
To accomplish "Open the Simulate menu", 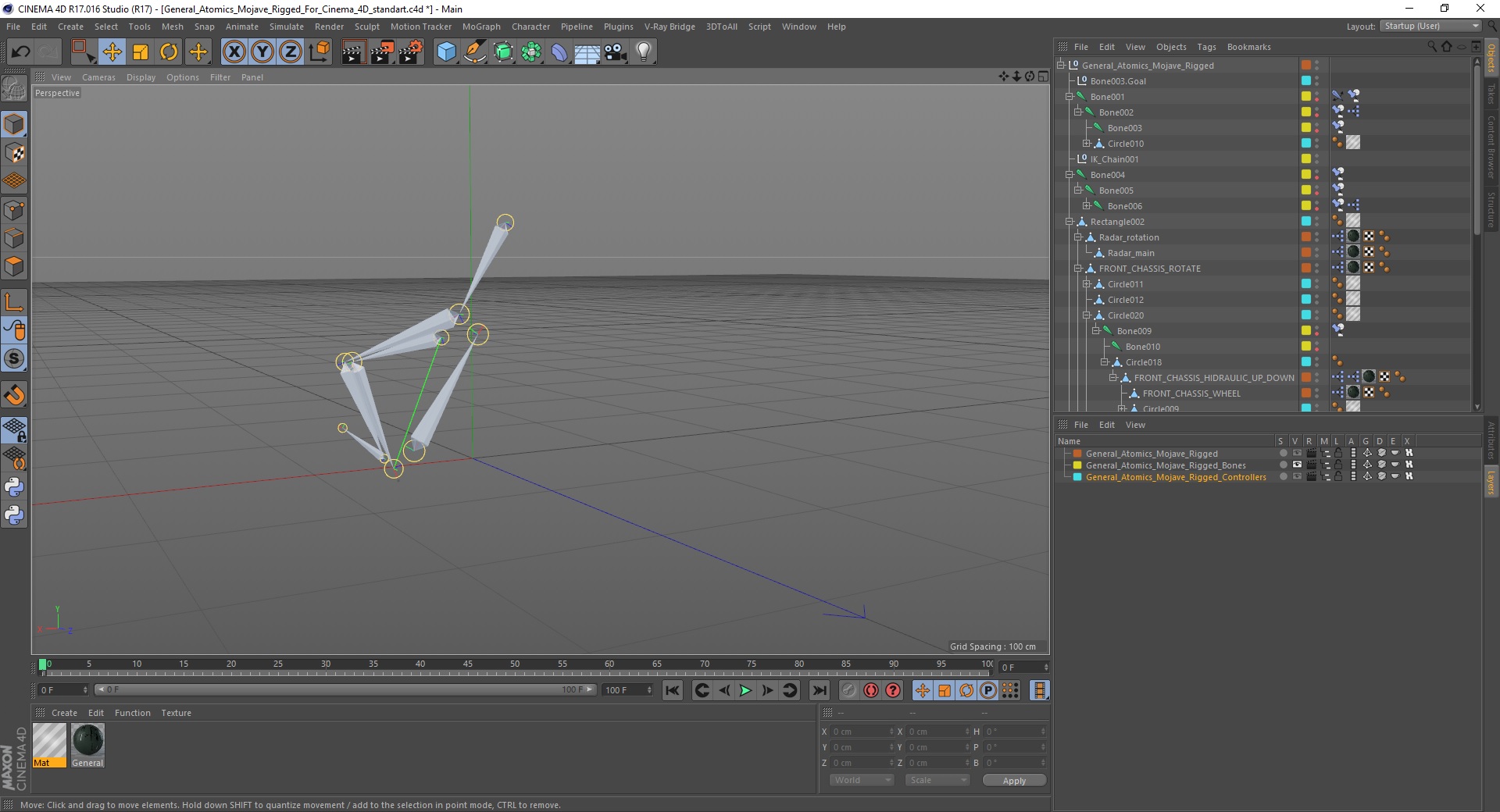I will [x=287, y=27].
